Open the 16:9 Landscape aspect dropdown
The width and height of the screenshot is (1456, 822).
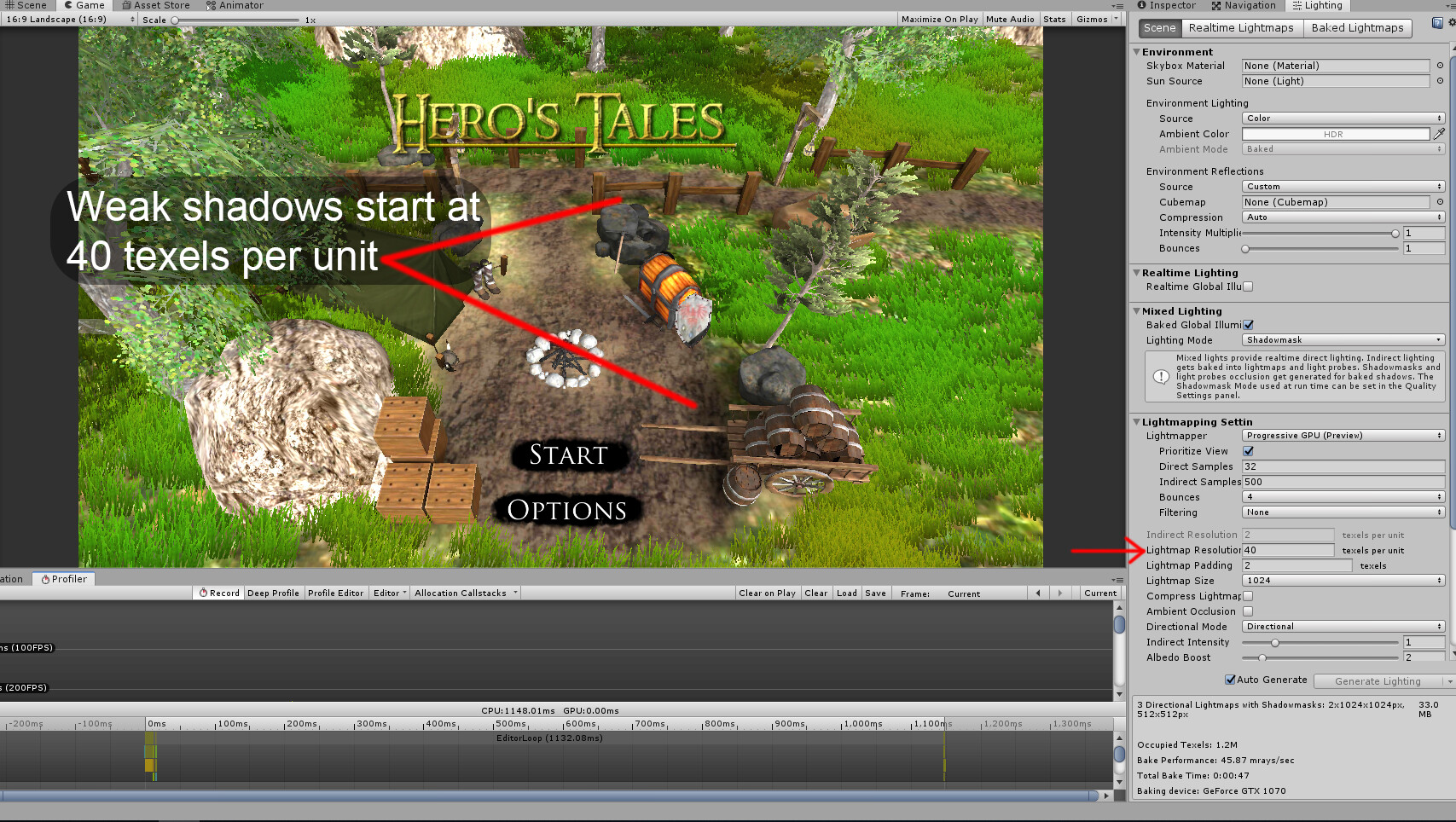tap(70, 19)
